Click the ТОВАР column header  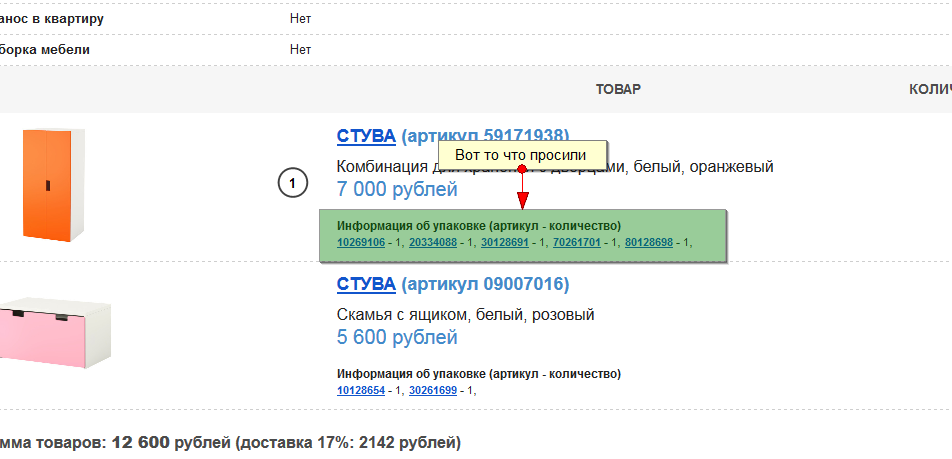(618, 89)
